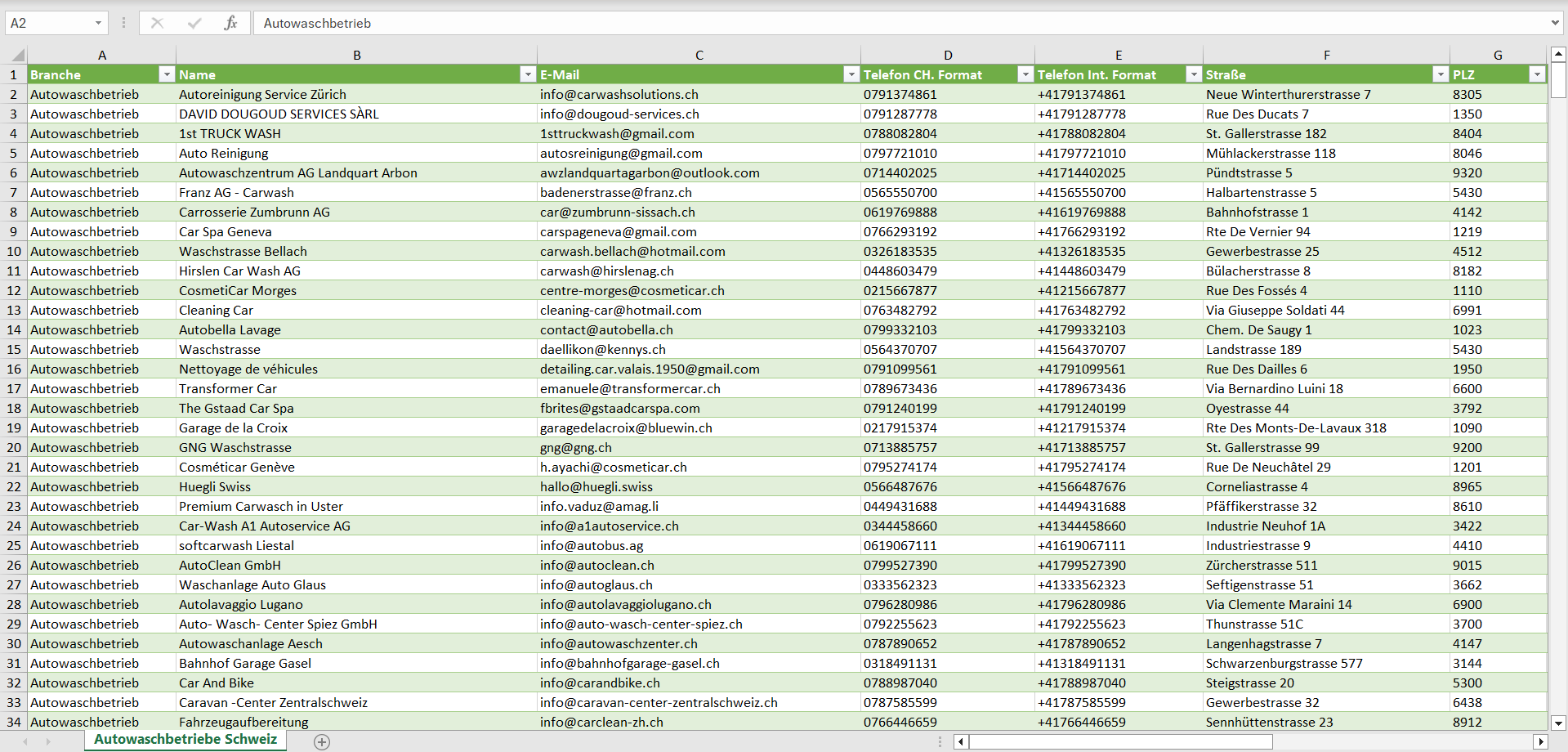Click cell 'The Gstaad Car Spa'
This screenshot has width=1568, height=752.
pyautogui.click(x=356, y=408)
